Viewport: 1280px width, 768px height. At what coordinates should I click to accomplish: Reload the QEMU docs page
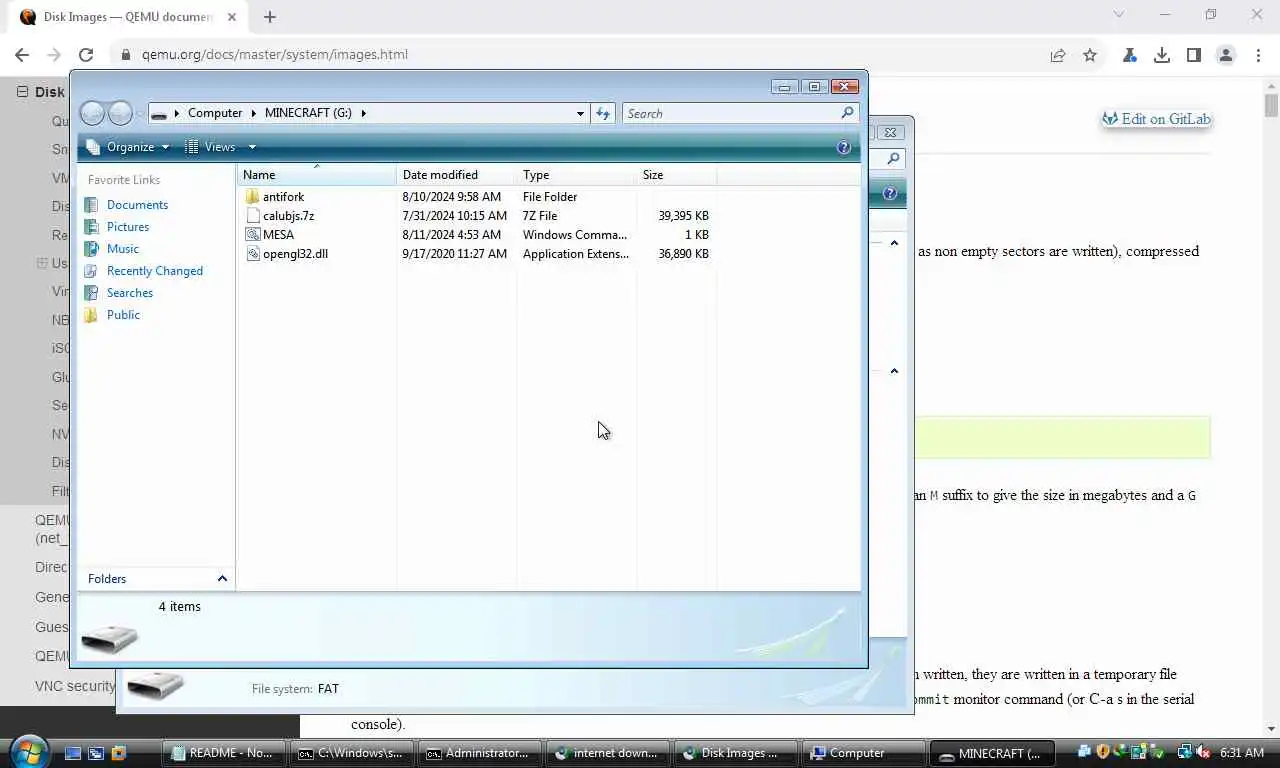86,55
